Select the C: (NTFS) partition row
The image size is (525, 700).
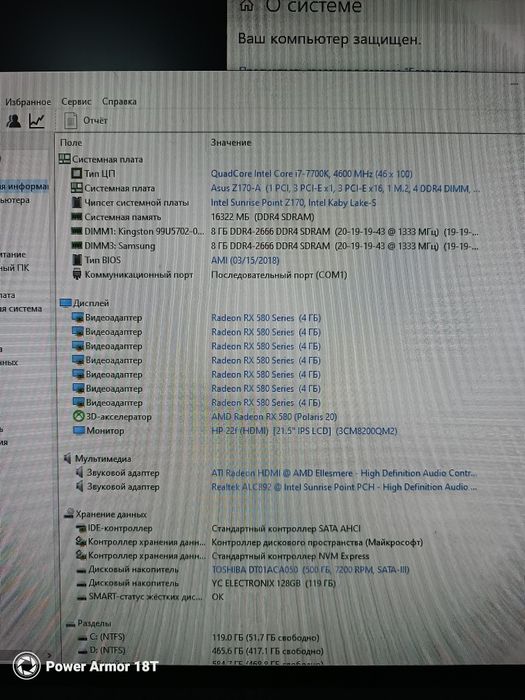[268, 637]
